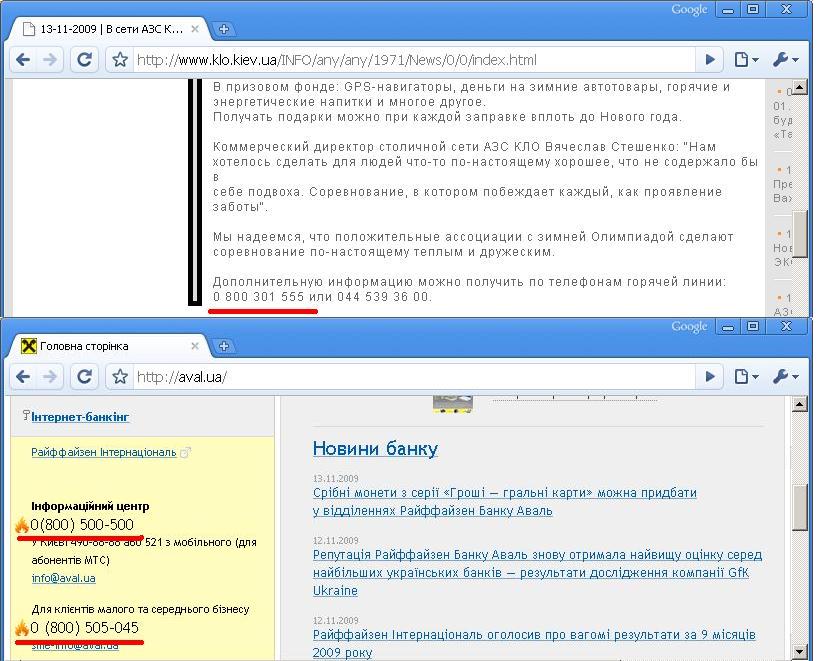
Task: Open page menu in aval.ua window
Action: 746,376
